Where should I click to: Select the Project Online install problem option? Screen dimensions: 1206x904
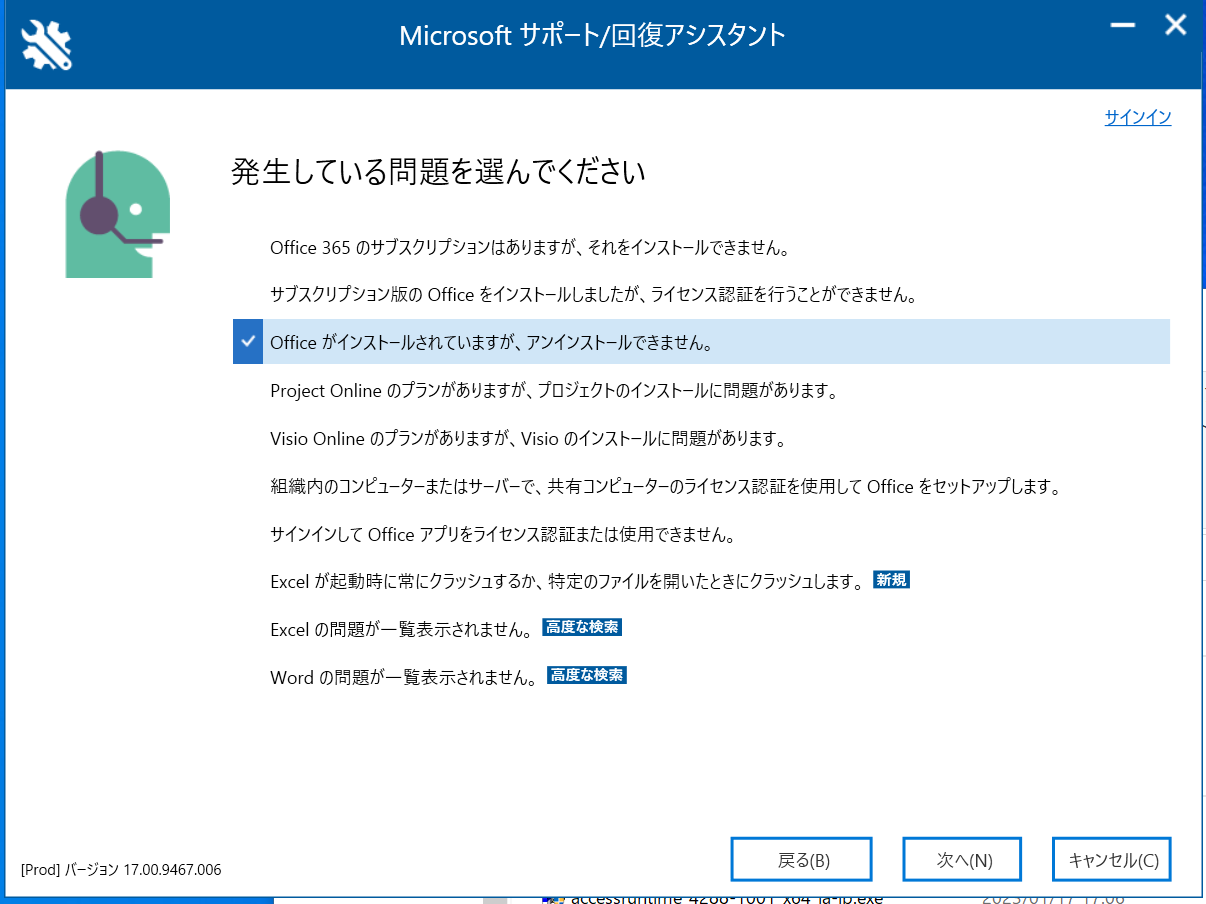[x=553, y=391]
